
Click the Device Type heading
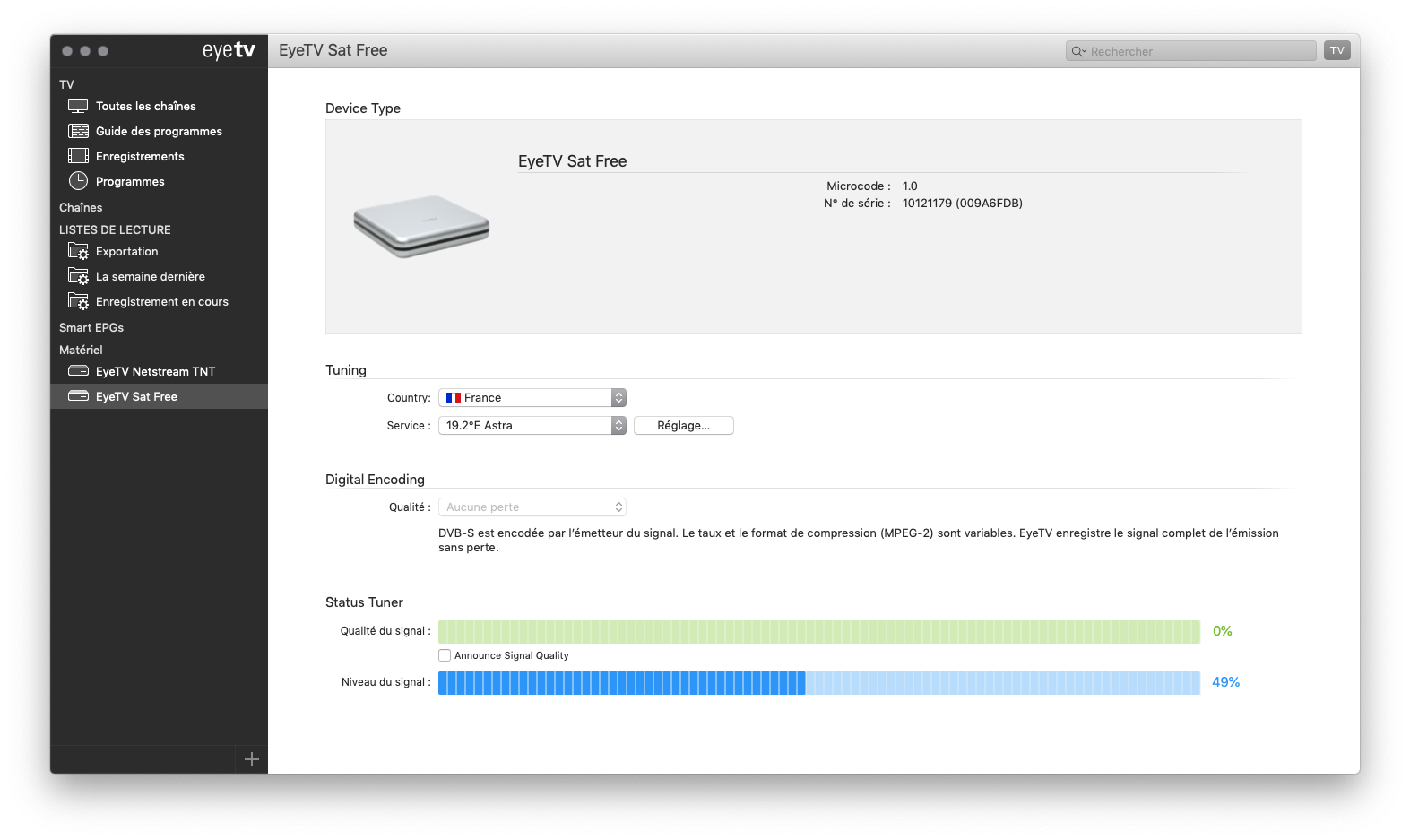(363, 108)
